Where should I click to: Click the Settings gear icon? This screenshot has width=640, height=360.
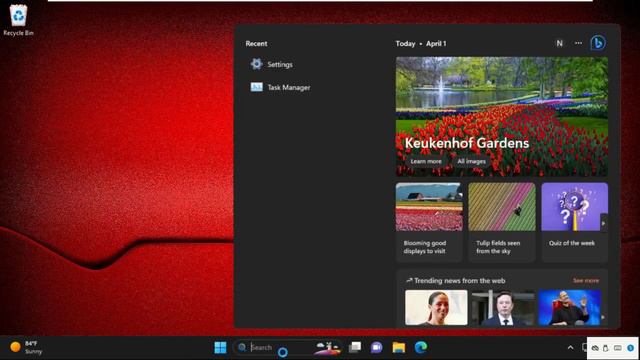pyautogui.click(x=256, y=64)
